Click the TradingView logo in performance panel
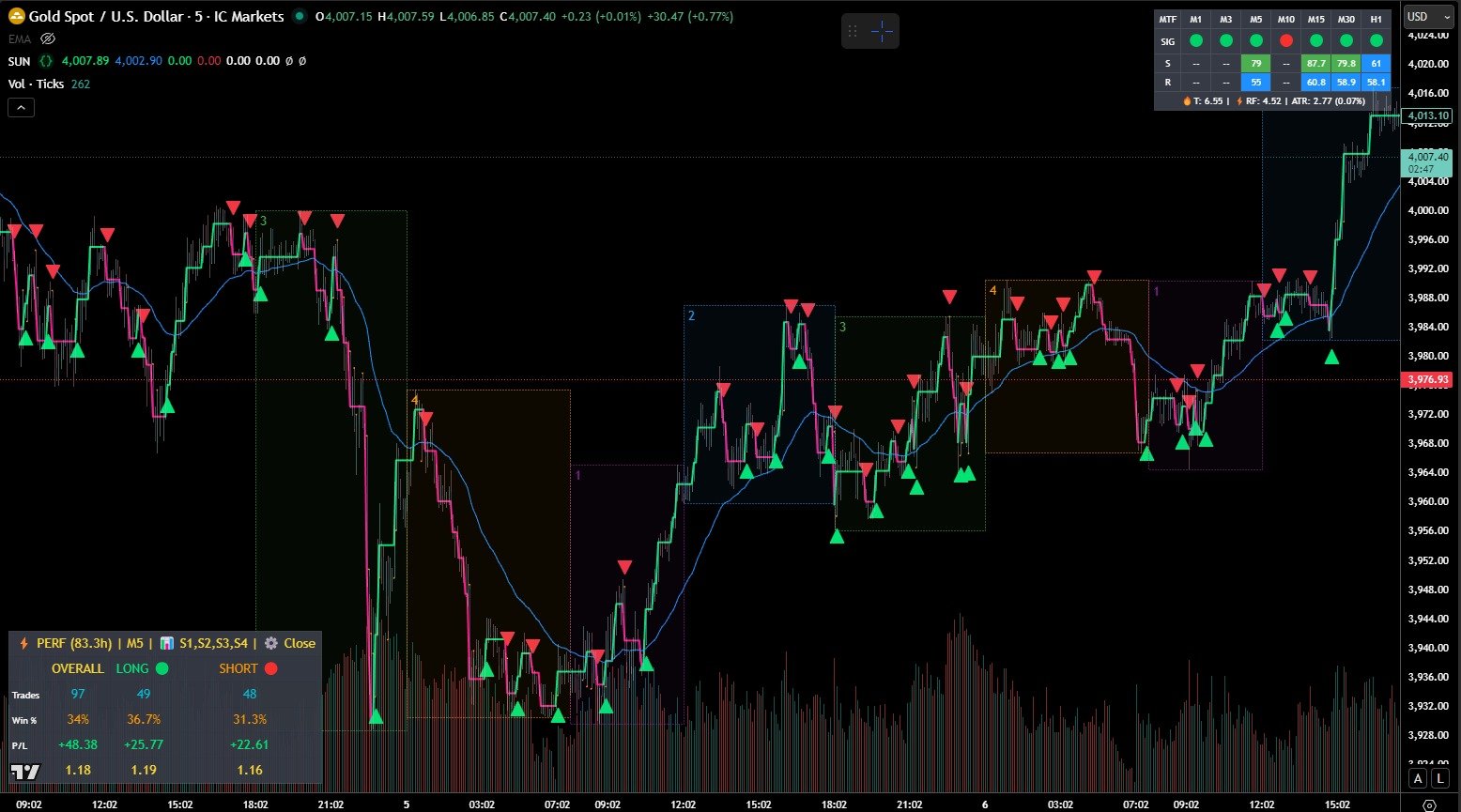Screen dimensions: 1461x812 pyautogui.click(x=25, y=772)
